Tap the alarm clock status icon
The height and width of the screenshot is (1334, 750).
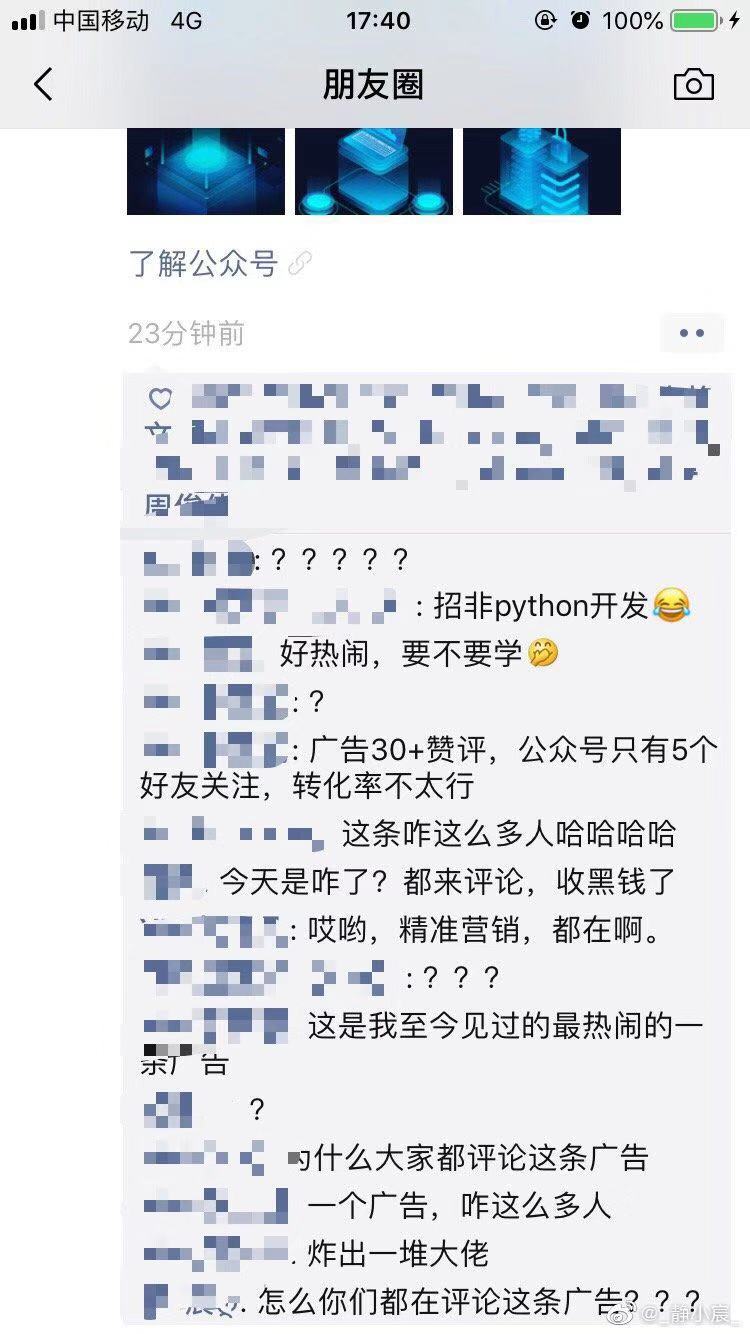pyautogui.click(x=580, y=20)
